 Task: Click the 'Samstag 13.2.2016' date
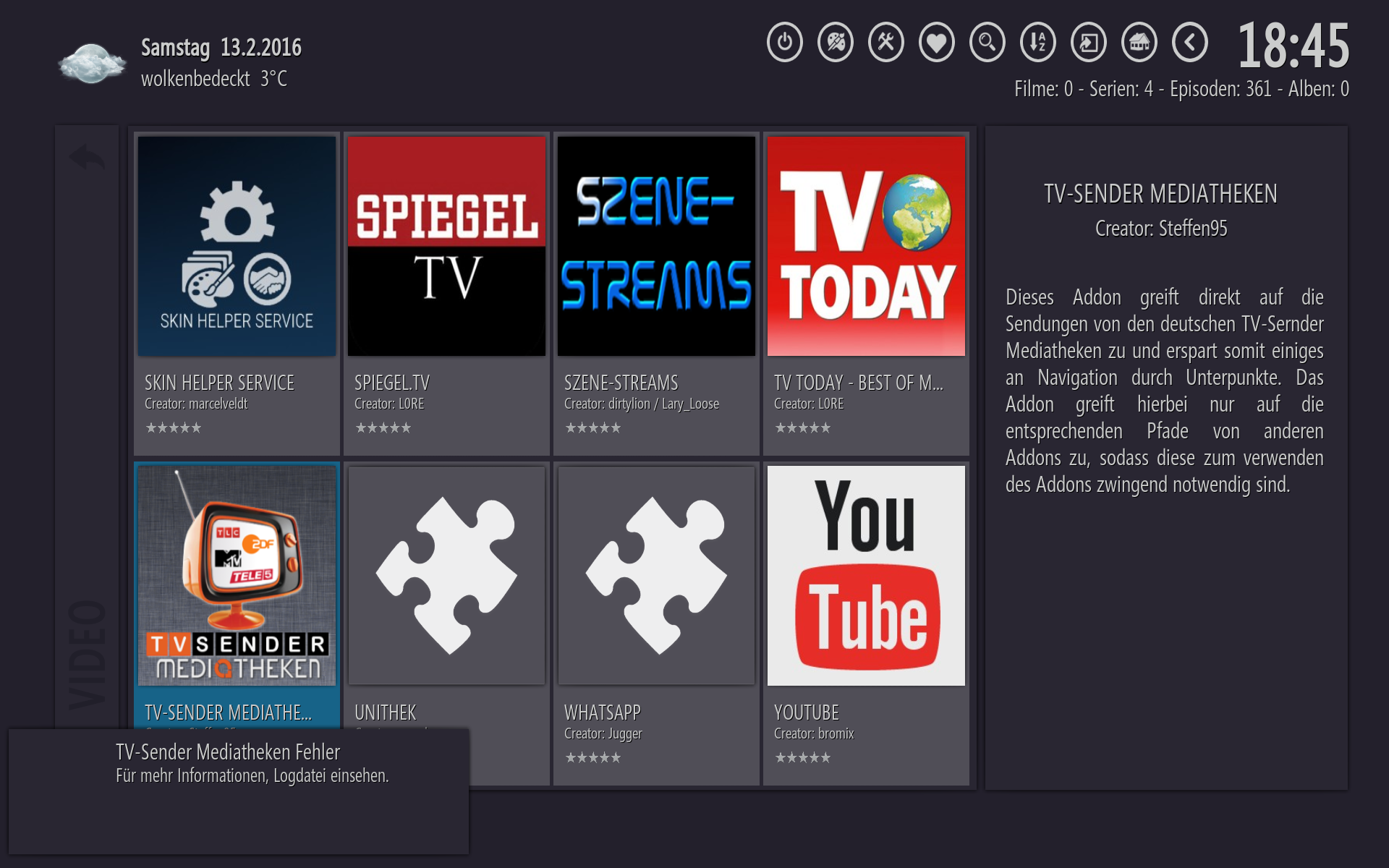[x=221, y=48]
